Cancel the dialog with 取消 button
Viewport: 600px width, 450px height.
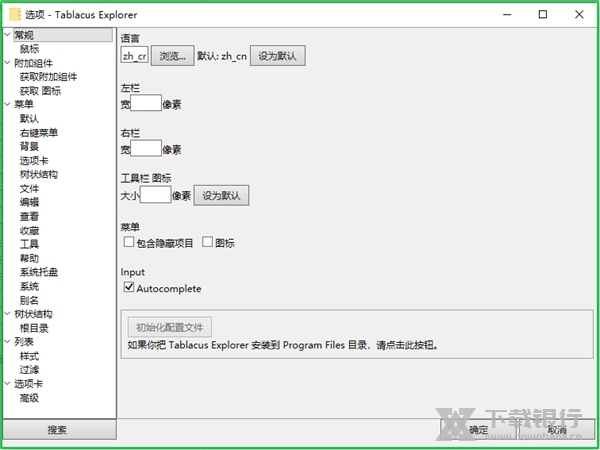[557, 430]
